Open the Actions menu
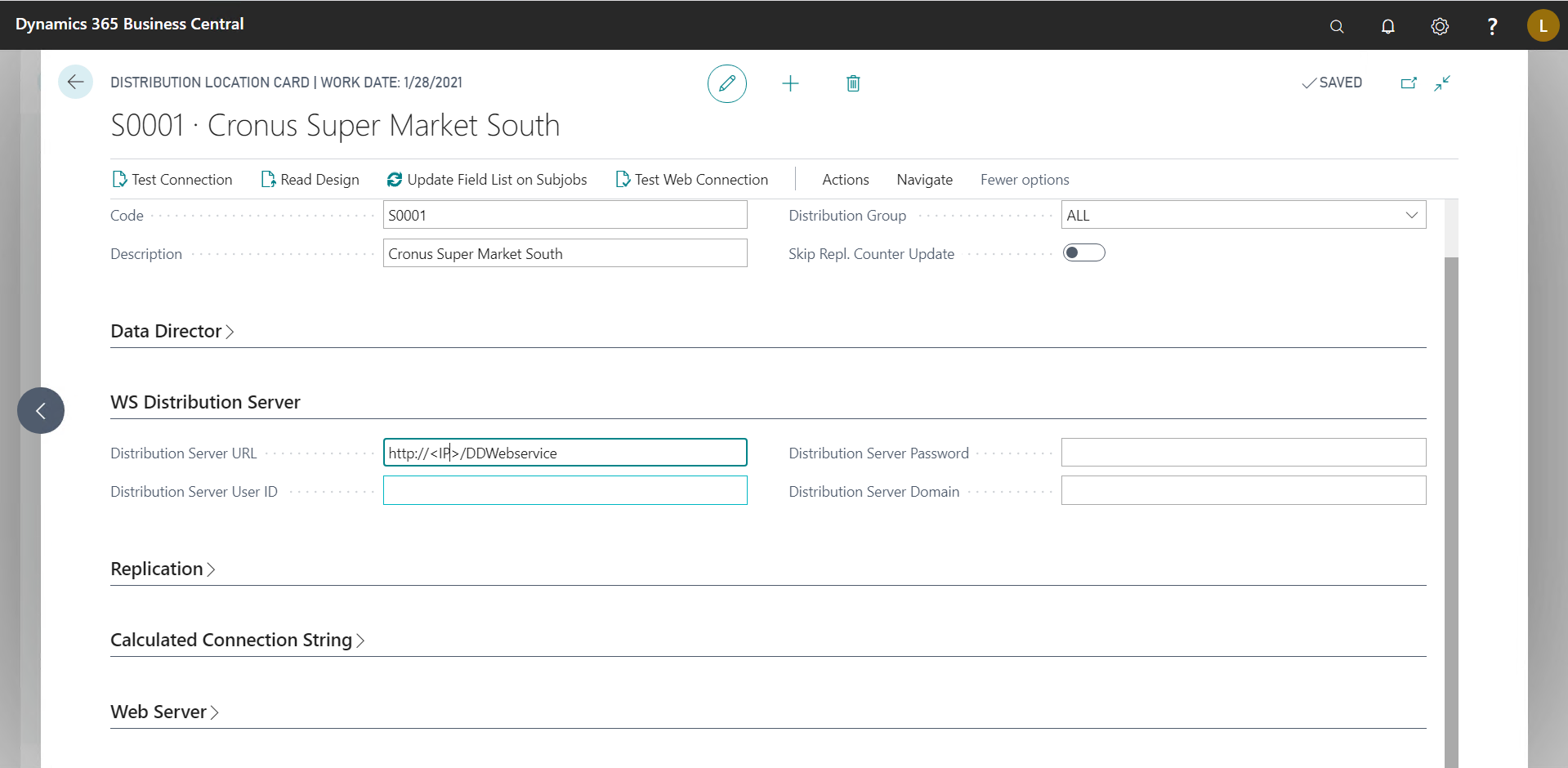This screenshot has width=1568, height=768. [x=846, y=180]
